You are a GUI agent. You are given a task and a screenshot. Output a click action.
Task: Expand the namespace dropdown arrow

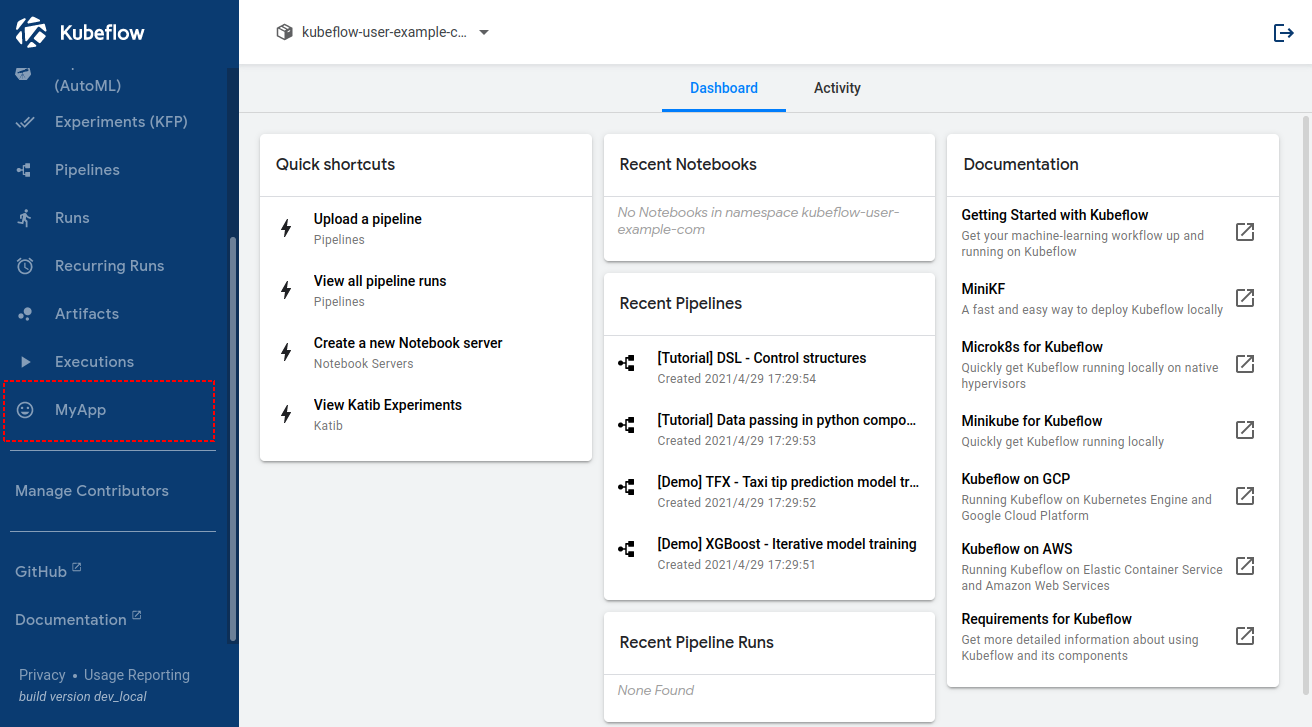[483, 31]
